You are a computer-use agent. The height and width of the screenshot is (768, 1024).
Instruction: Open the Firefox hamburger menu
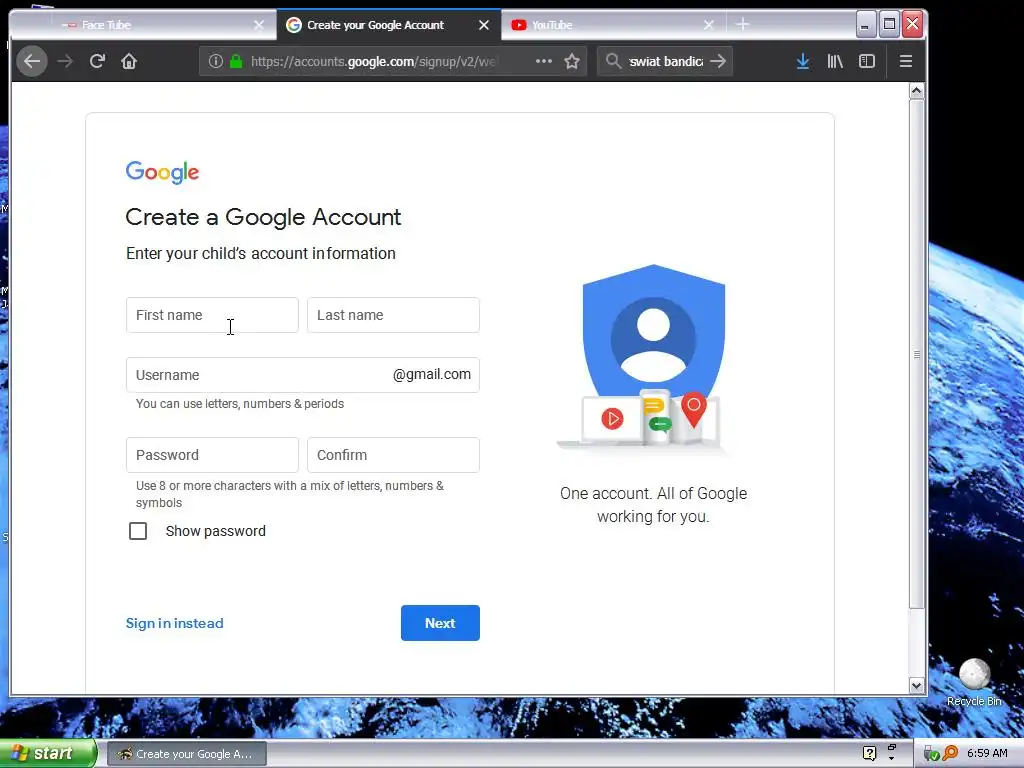905,61
